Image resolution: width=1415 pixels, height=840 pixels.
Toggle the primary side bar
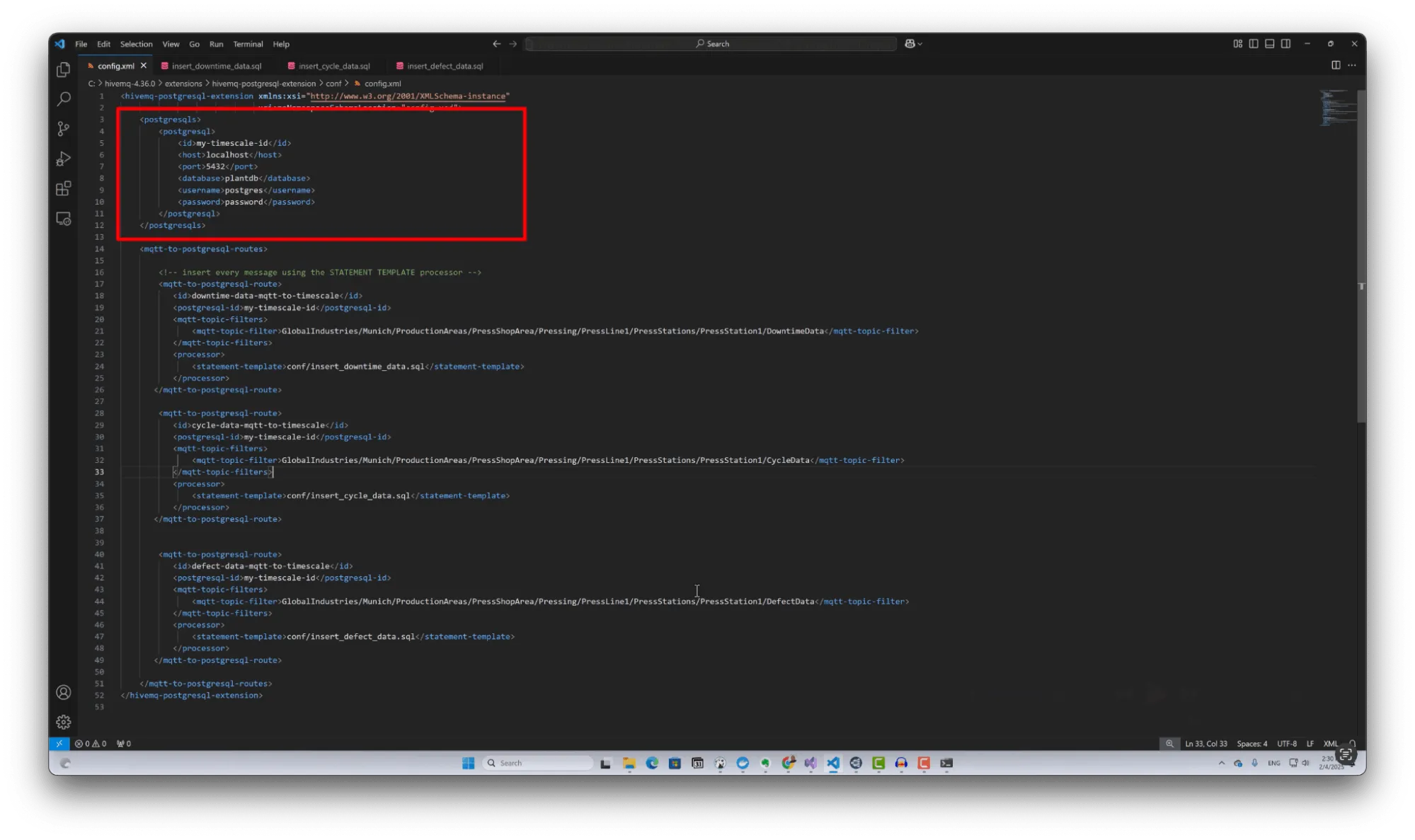point(1254,44)
